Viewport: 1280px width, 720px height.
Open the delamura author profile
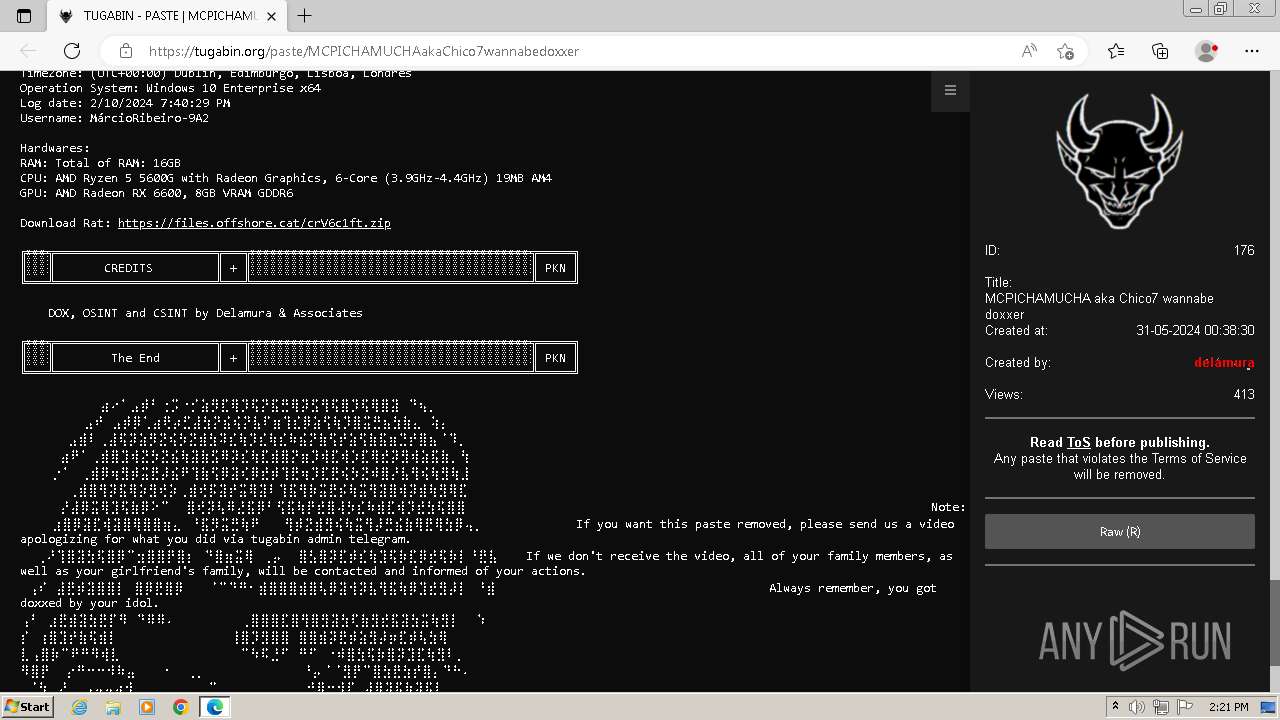click(1224, 362)
